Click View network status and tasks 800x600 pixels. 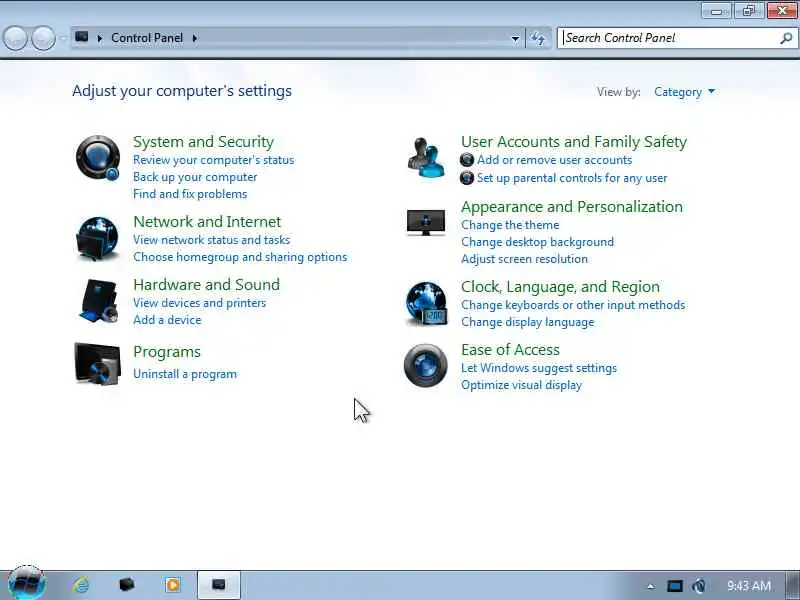[x=211, y=240]
